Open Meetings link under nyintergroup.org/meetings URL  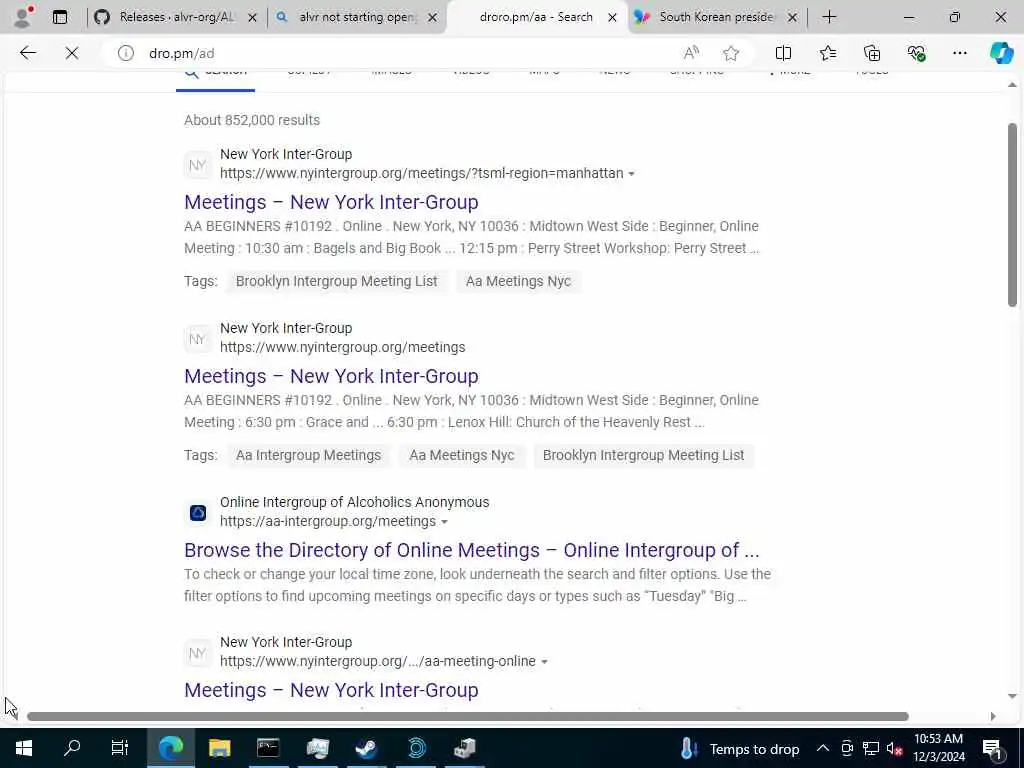pos(331,376)
